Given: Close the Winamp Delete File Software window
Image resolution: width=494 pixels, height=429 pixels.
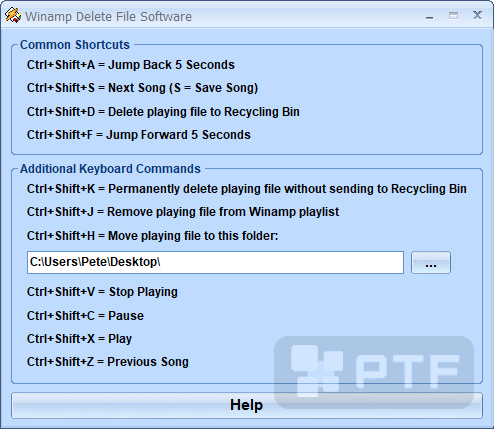Looking at the screenshot, I should tap(477, 15).
